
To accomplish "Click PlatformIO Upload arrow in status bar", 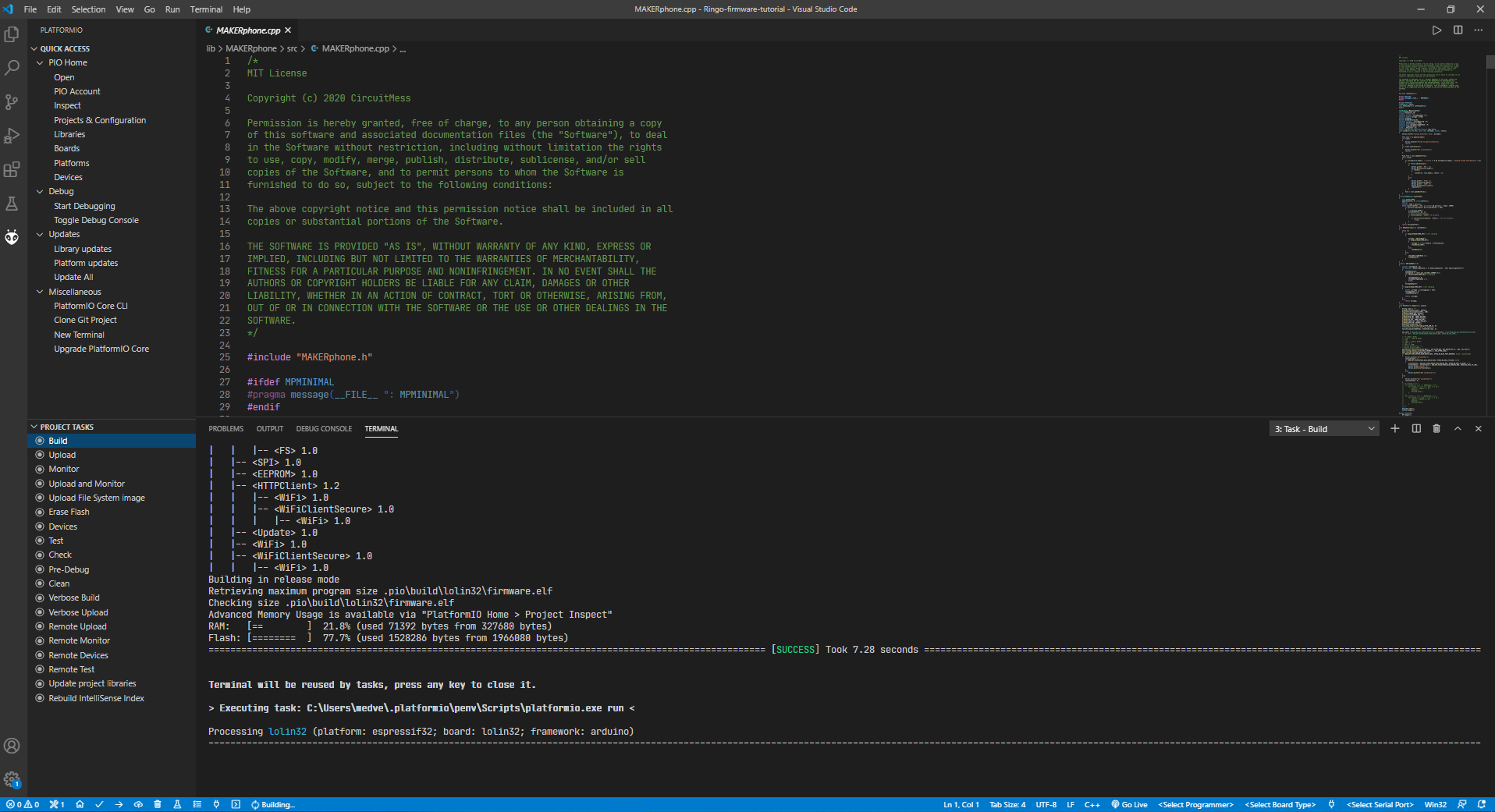I will tap(119, 804).
